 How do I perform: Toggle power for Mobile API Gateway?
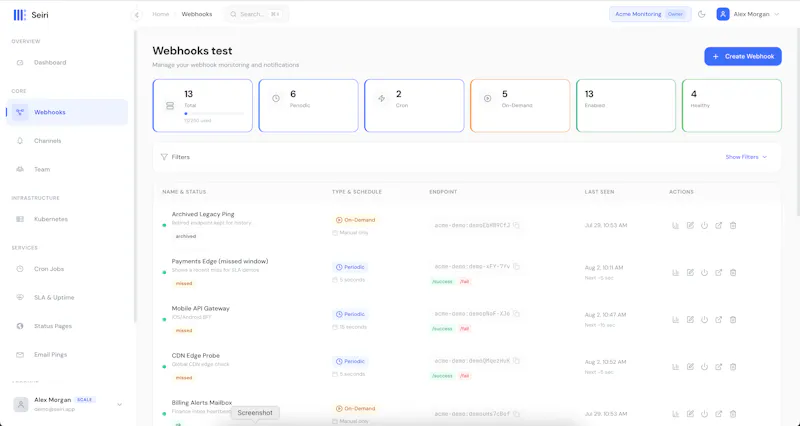tap(705, 320)
